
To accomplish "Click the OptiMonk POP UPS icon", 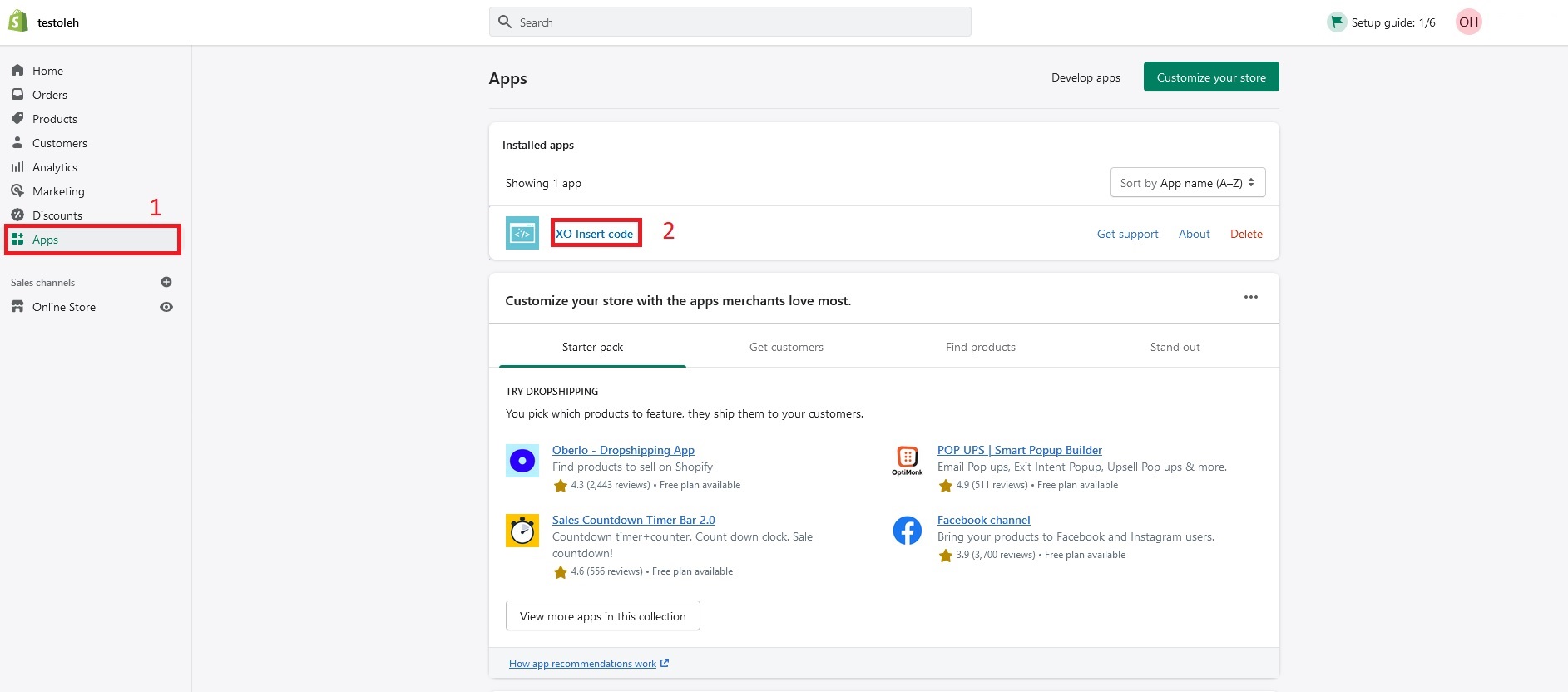I will coord(908,461).
